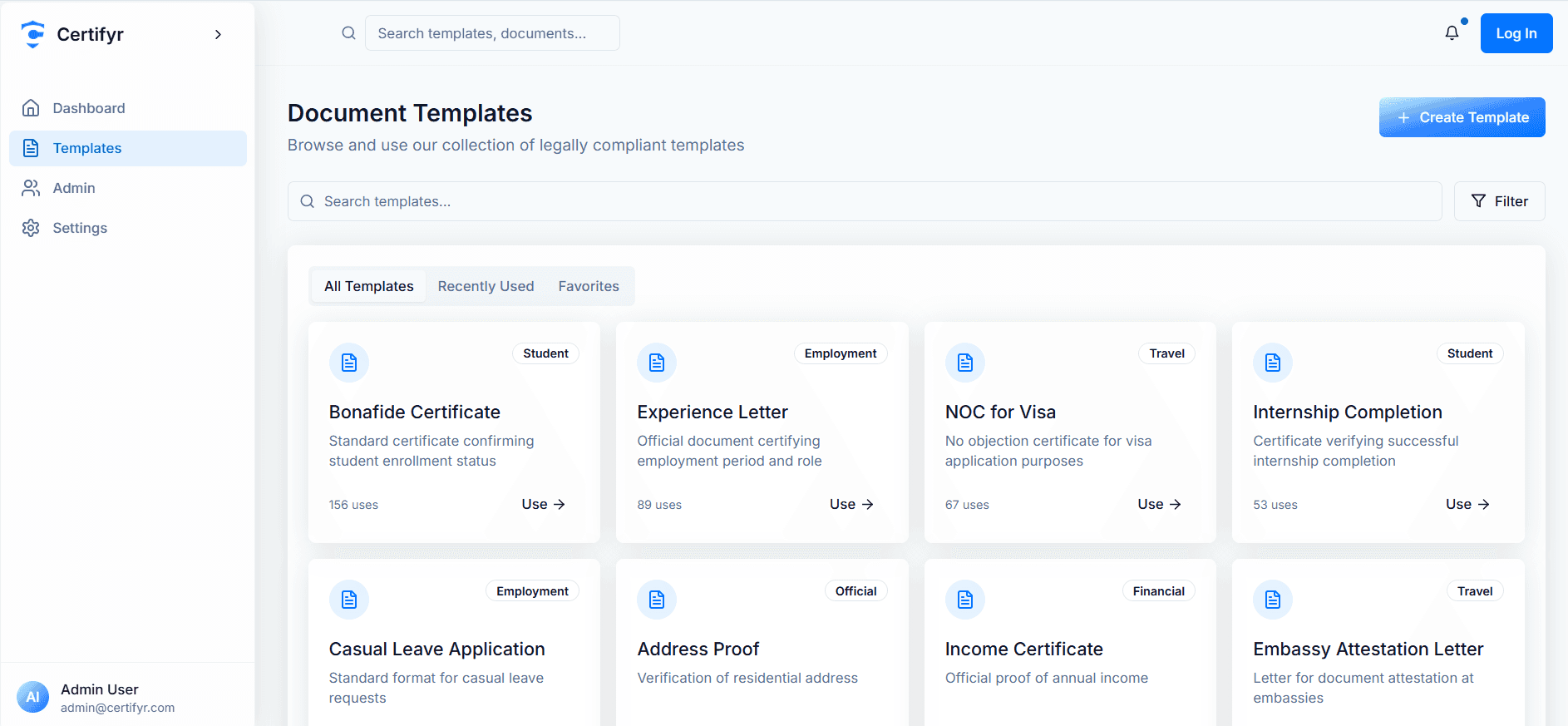
Task: Click Use on Bonafide Certificate card
Action: pos(543,504)
